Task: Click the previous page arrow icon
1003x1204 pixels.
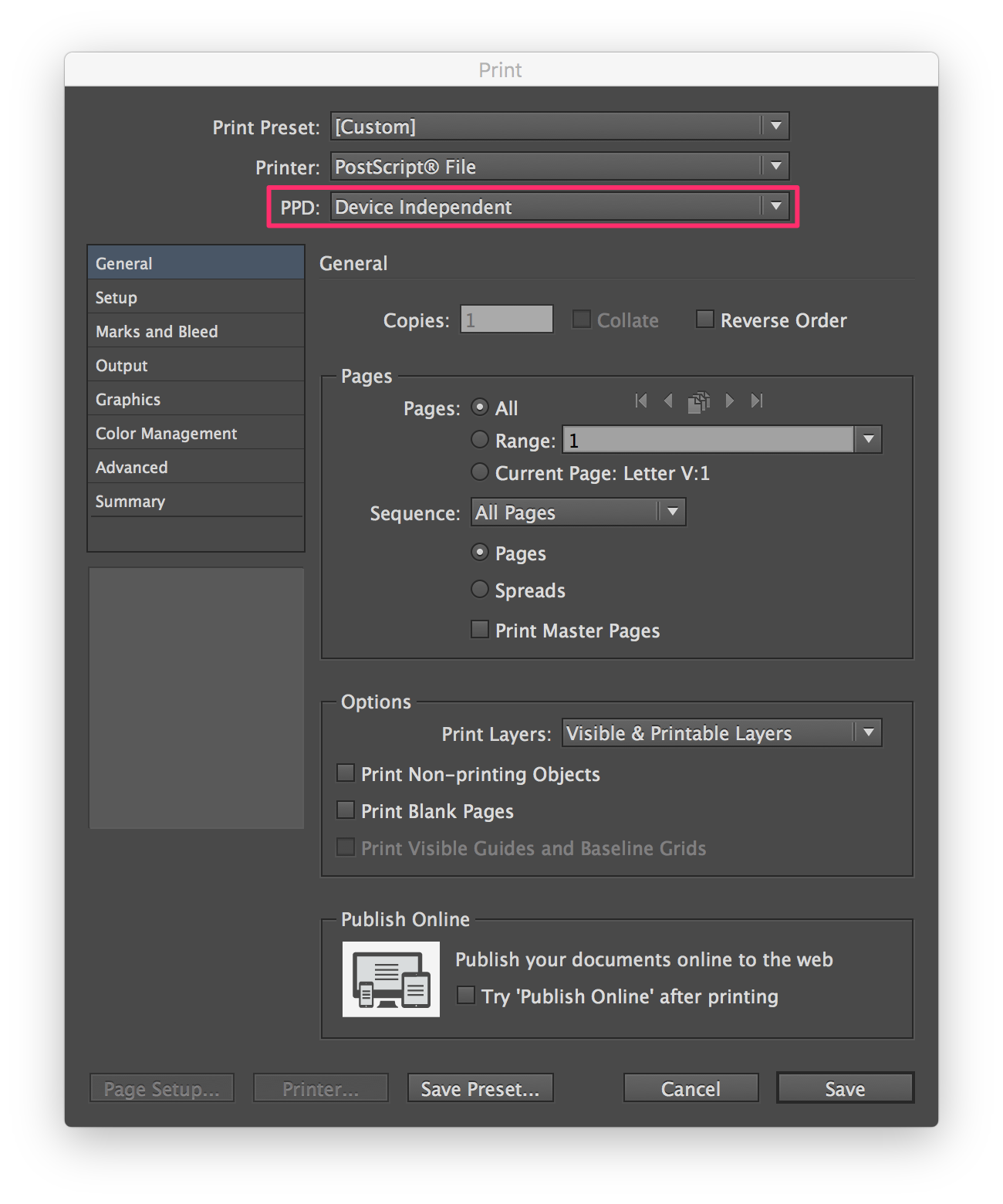Action: 669,401
